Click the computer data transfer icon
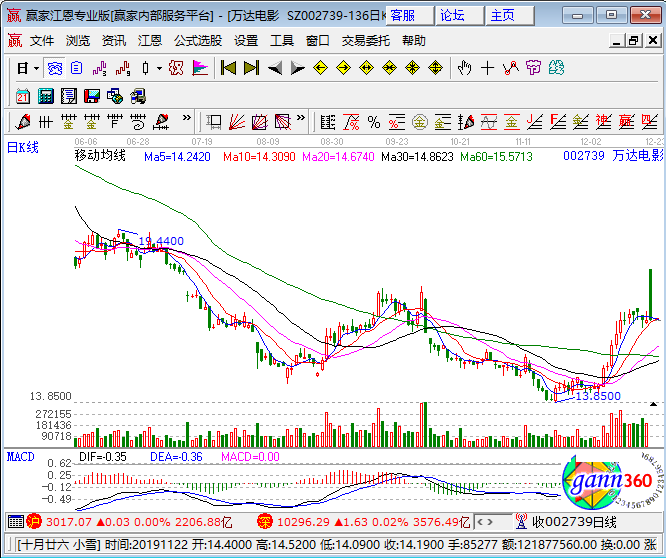Image resolution: width=666 pixels, height=558 pixels. [138, 96]
